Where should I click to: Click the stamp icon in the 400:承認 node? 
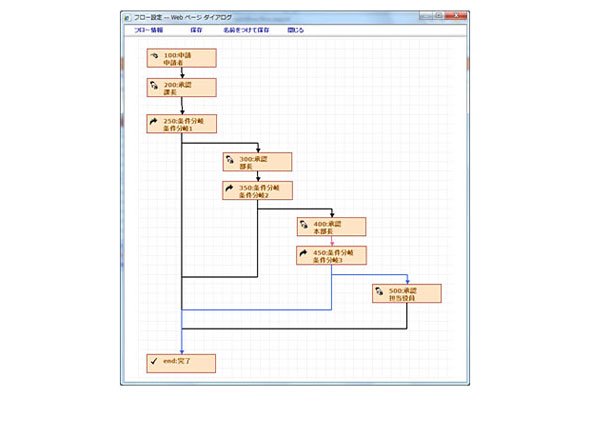click(x=304, y=225)
